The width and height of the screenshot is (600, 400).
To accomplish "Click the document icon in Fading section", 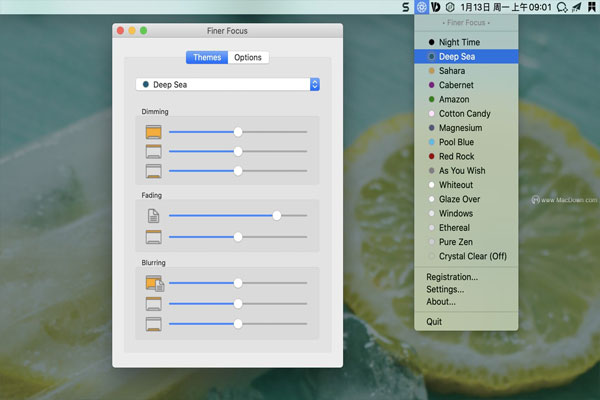I will pyautogui.click(x=153, y=215).
